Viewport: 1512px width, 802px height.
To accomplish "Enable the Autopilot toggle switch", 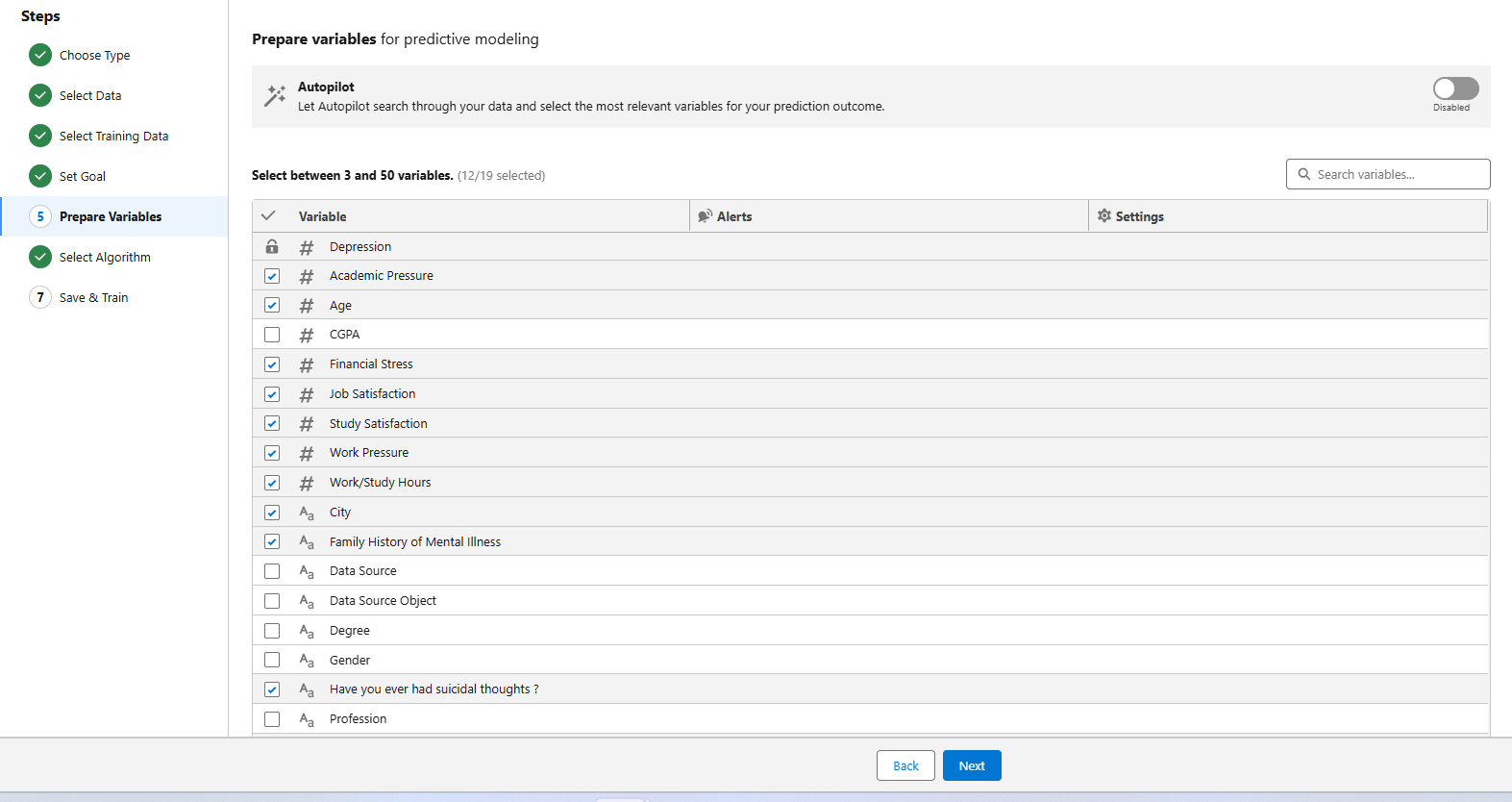I will point(1455,88).
